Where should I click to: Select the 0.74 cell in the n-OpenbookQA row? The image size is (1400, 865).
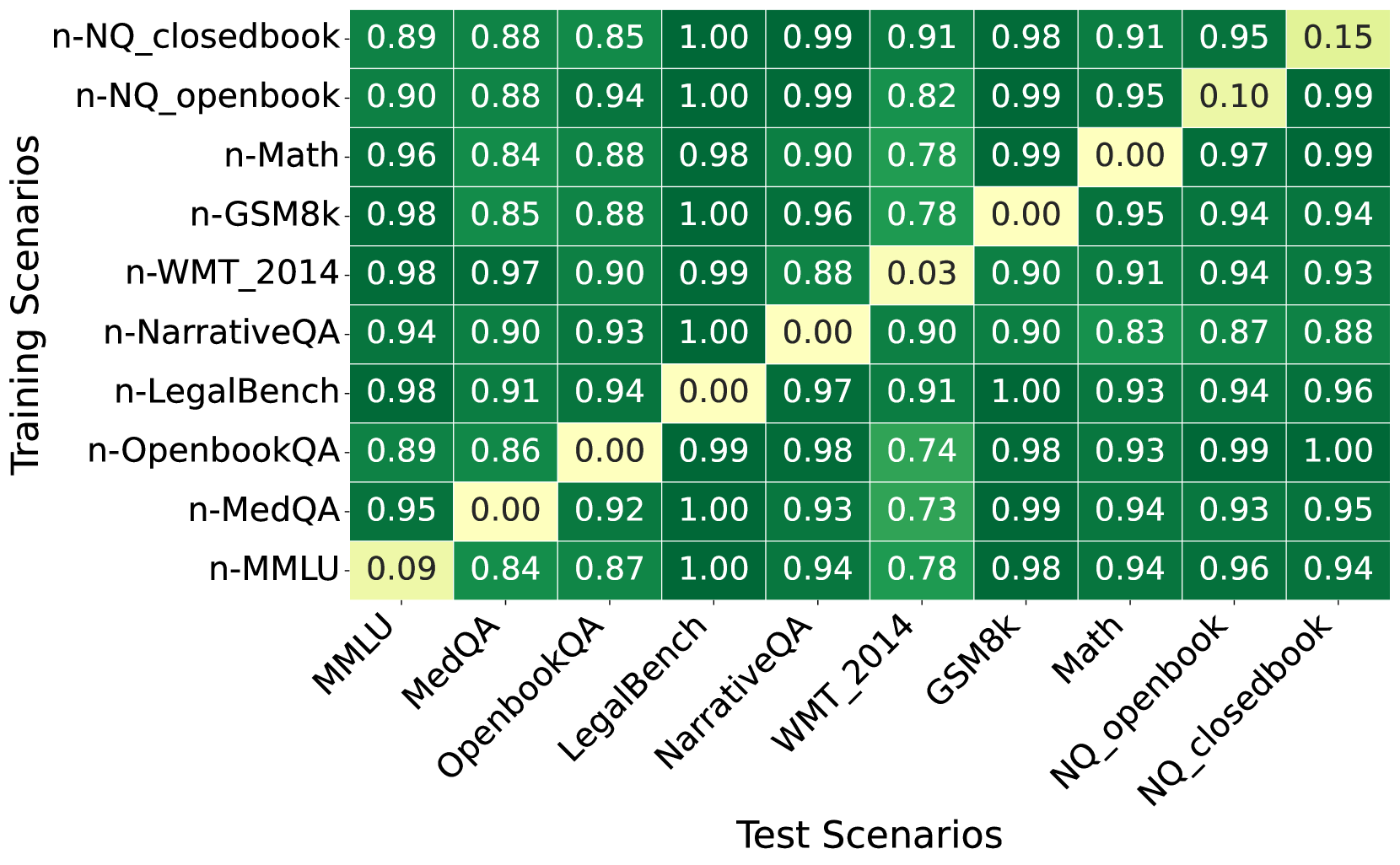tap(922, 451)
